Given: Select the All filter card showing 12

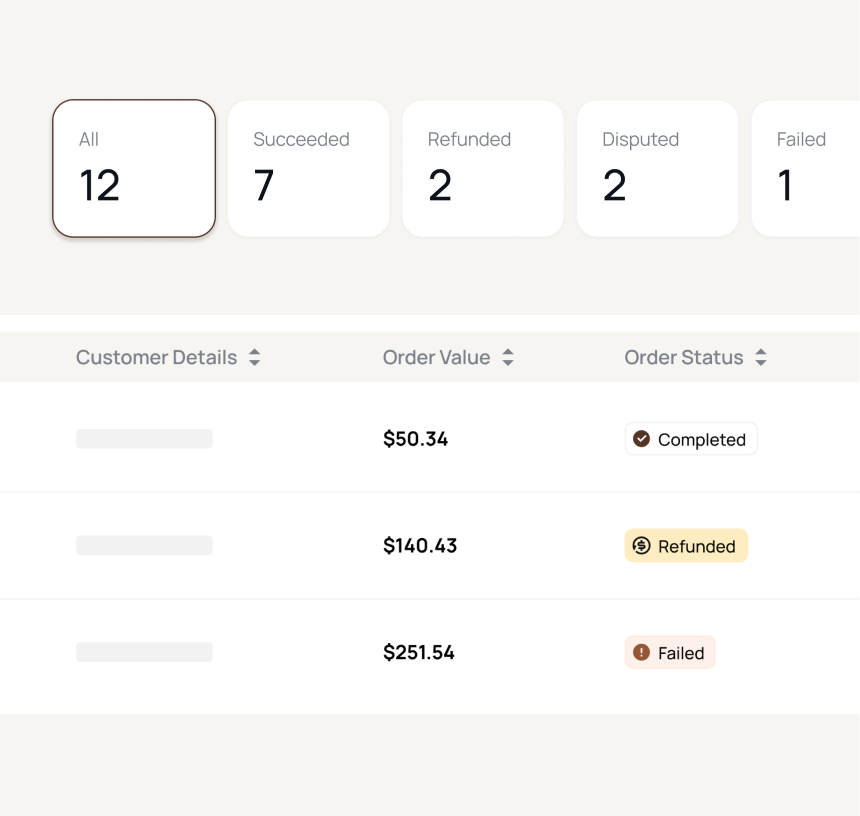Looking at the screenshot, I should [133, 167].
